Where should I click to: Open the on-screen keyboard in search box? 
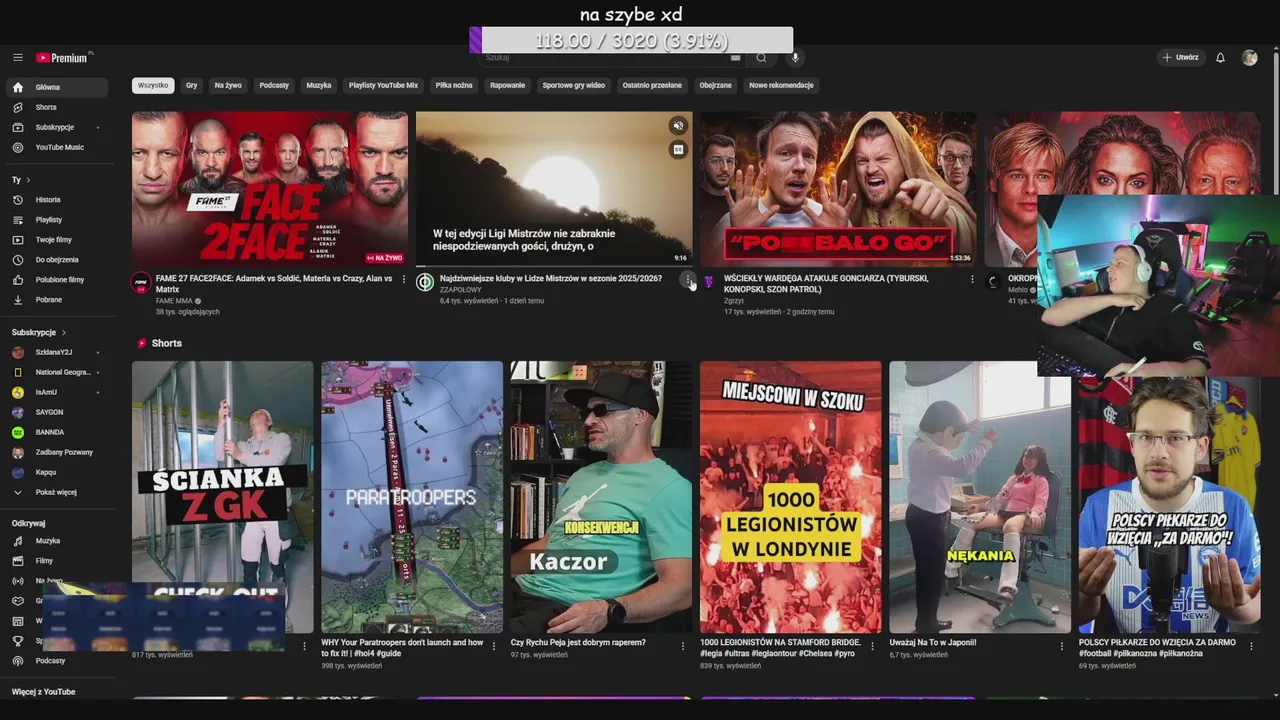[736, 58]
